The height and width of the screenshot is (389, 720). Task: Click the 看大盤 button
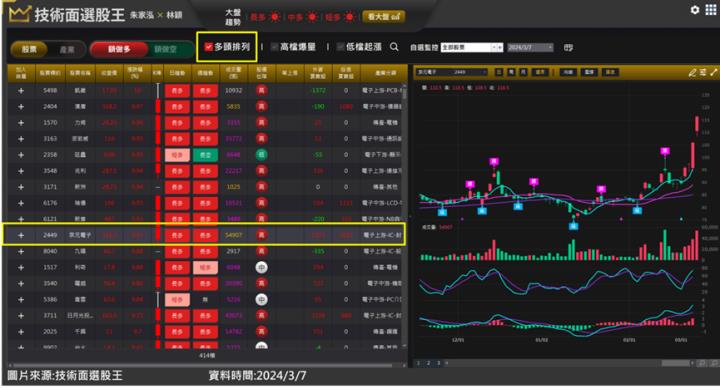(383, 17)
